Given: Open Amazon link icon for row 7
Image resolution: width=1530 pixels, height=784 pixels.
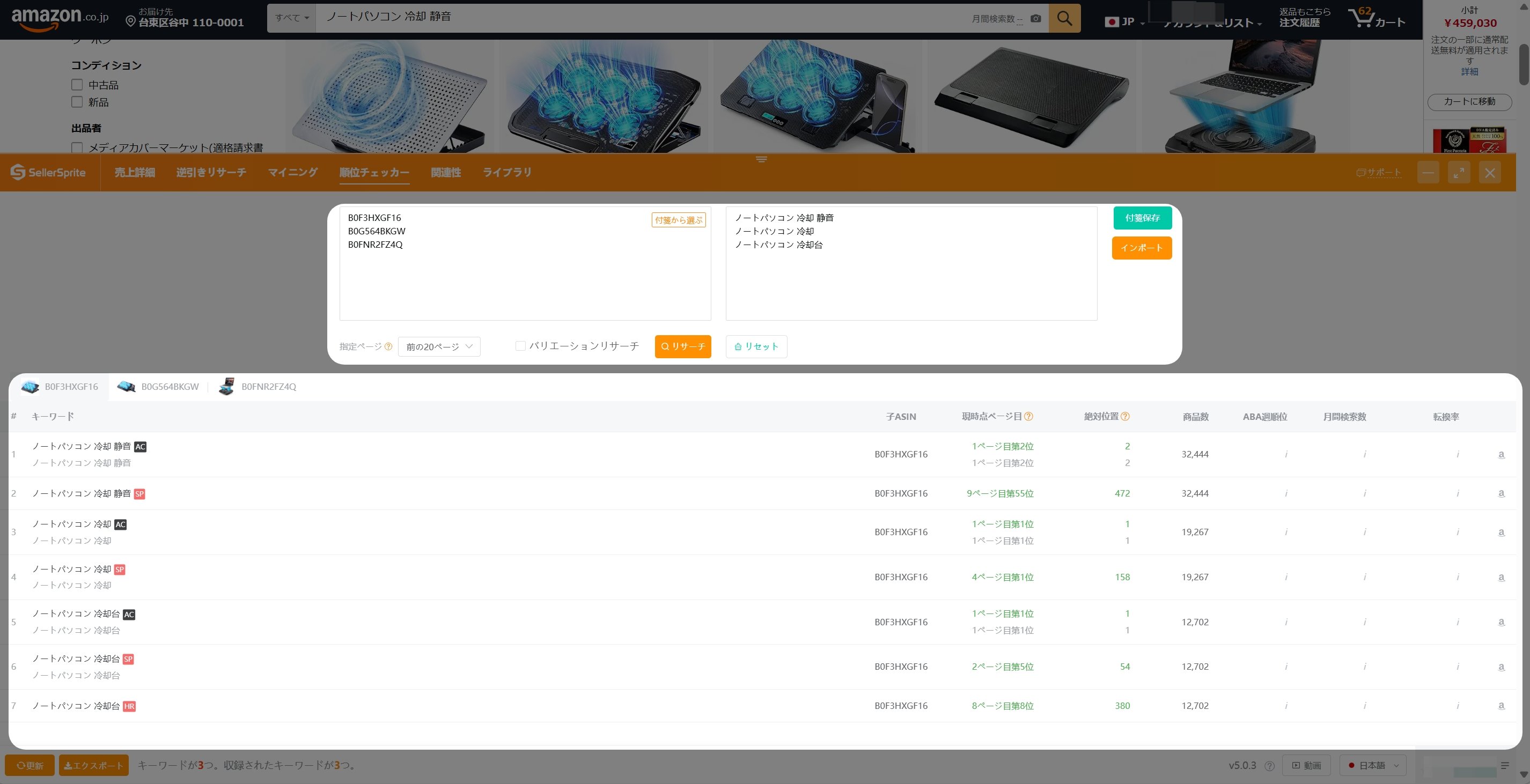Looking at the screenshot, I should 1501,706.
